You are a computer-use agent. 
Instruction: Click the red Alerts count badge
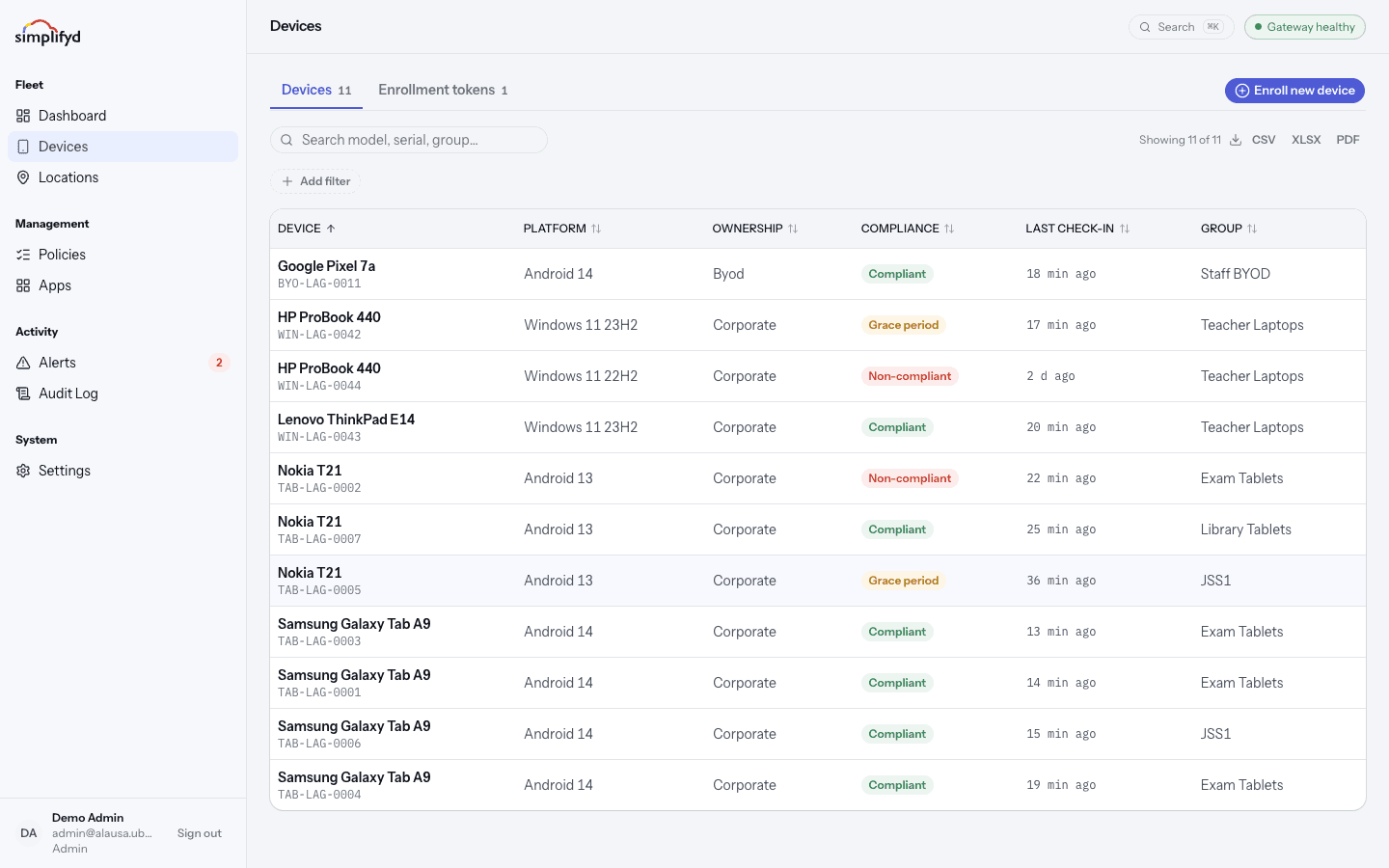click(219, 363)
